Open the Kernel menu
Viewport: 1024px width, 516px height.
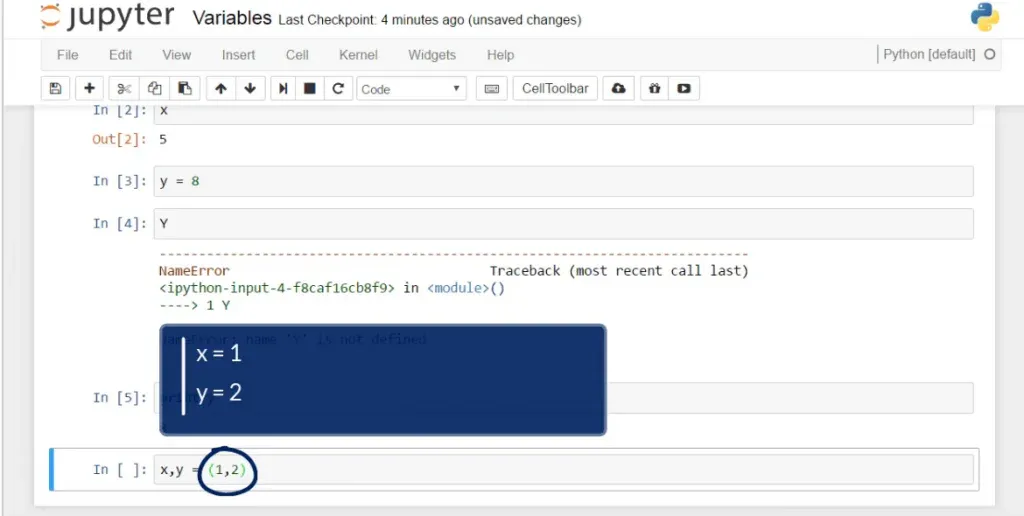pos(358,55)
